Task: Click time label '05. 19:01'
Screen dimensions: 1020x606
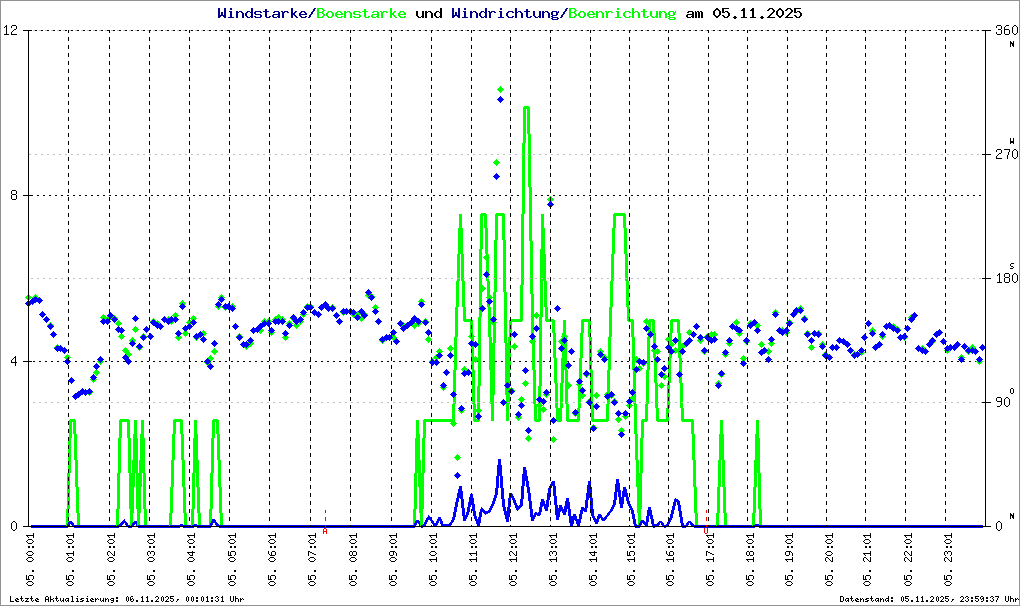Action: click(789, 560)
